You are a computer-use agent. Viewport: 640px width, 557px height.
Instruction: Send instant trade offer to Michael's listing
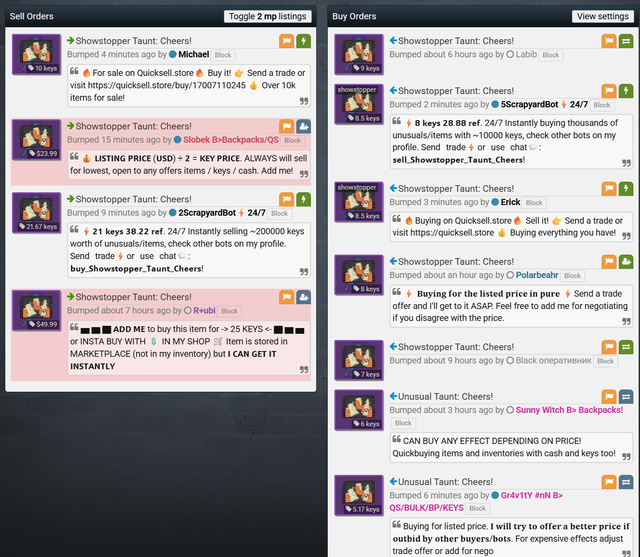point(303,41)
